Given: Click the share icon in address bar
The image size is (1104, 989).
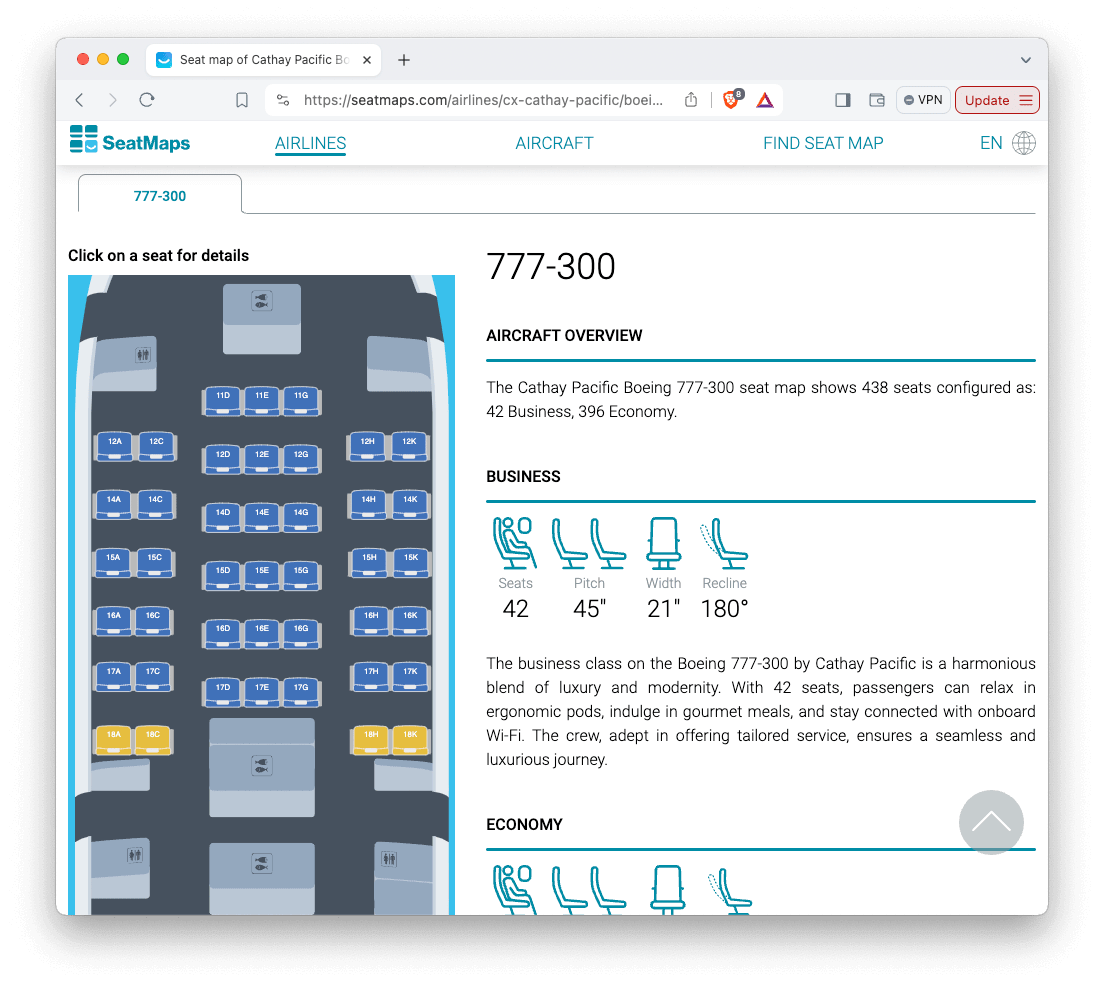Looking at the screenshot, I should pos(691,100).
